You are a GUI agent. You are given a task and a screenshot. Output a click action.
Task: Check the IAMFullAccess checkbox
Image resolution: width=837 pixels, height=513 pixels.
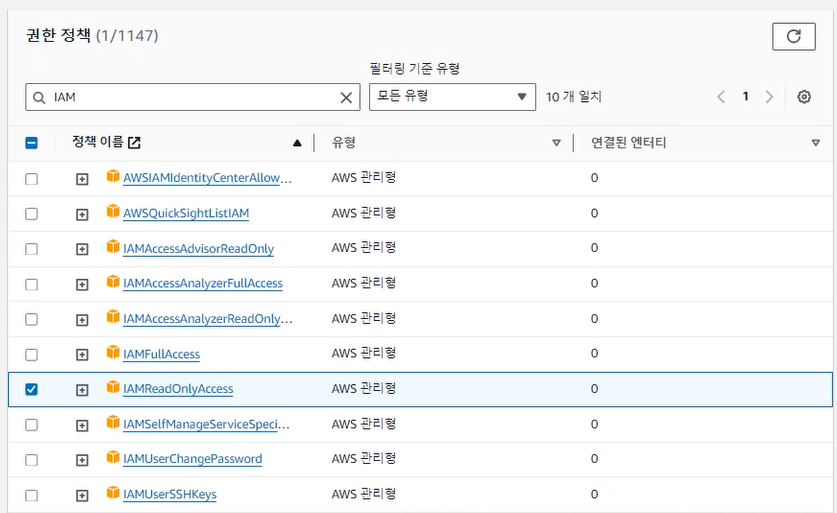coord(31,354)
